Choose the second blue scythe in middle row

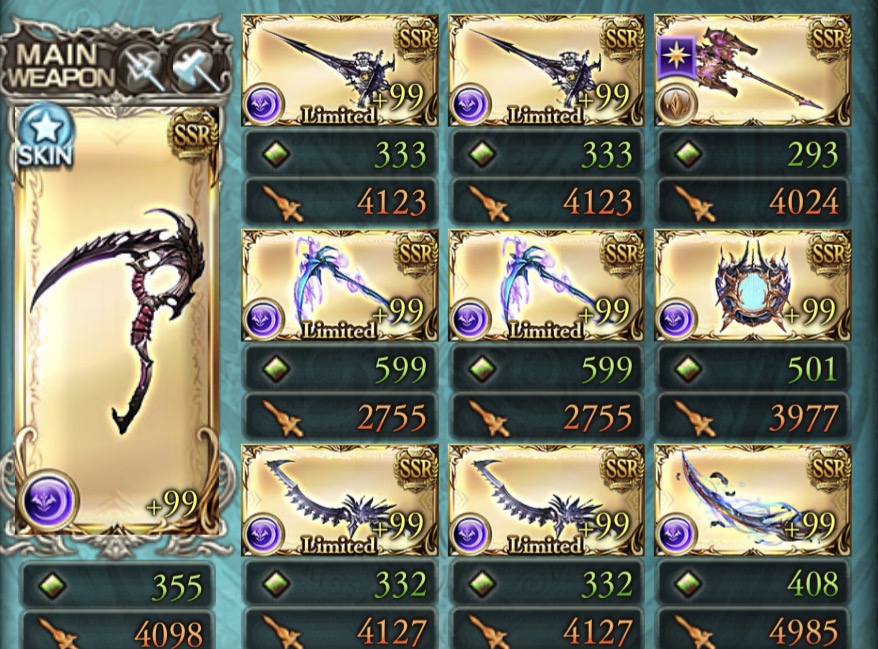pos(546,286)
